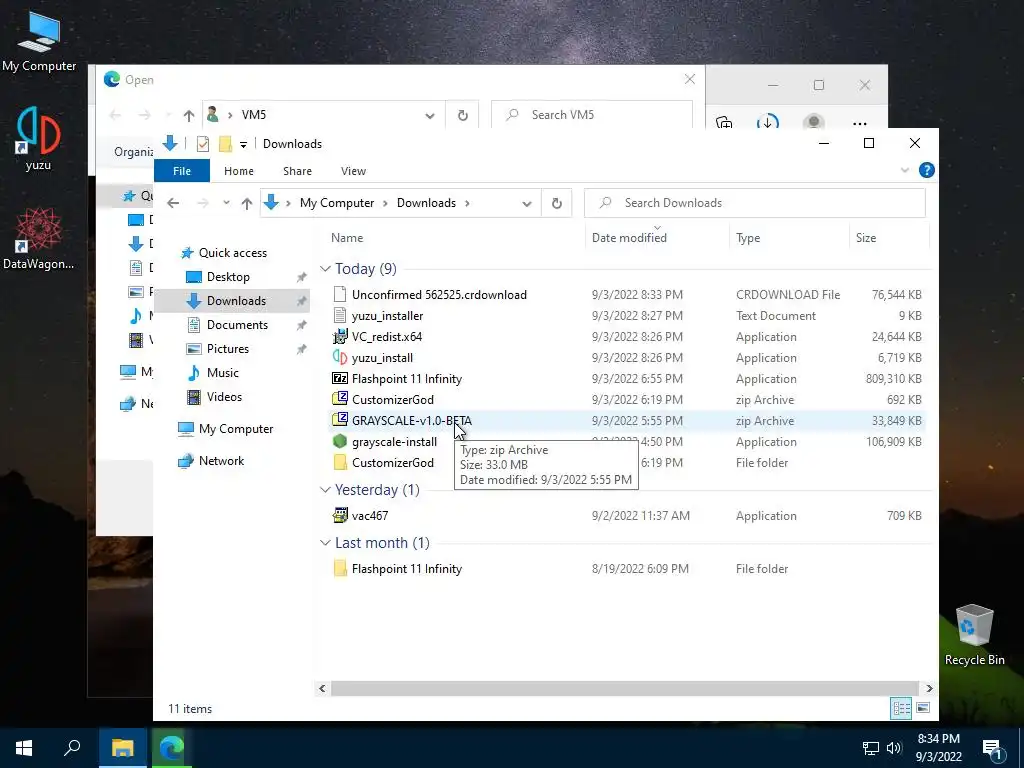Sort by Date modified column header
This screenshot has width=1024, height=768.
[629, 238]
